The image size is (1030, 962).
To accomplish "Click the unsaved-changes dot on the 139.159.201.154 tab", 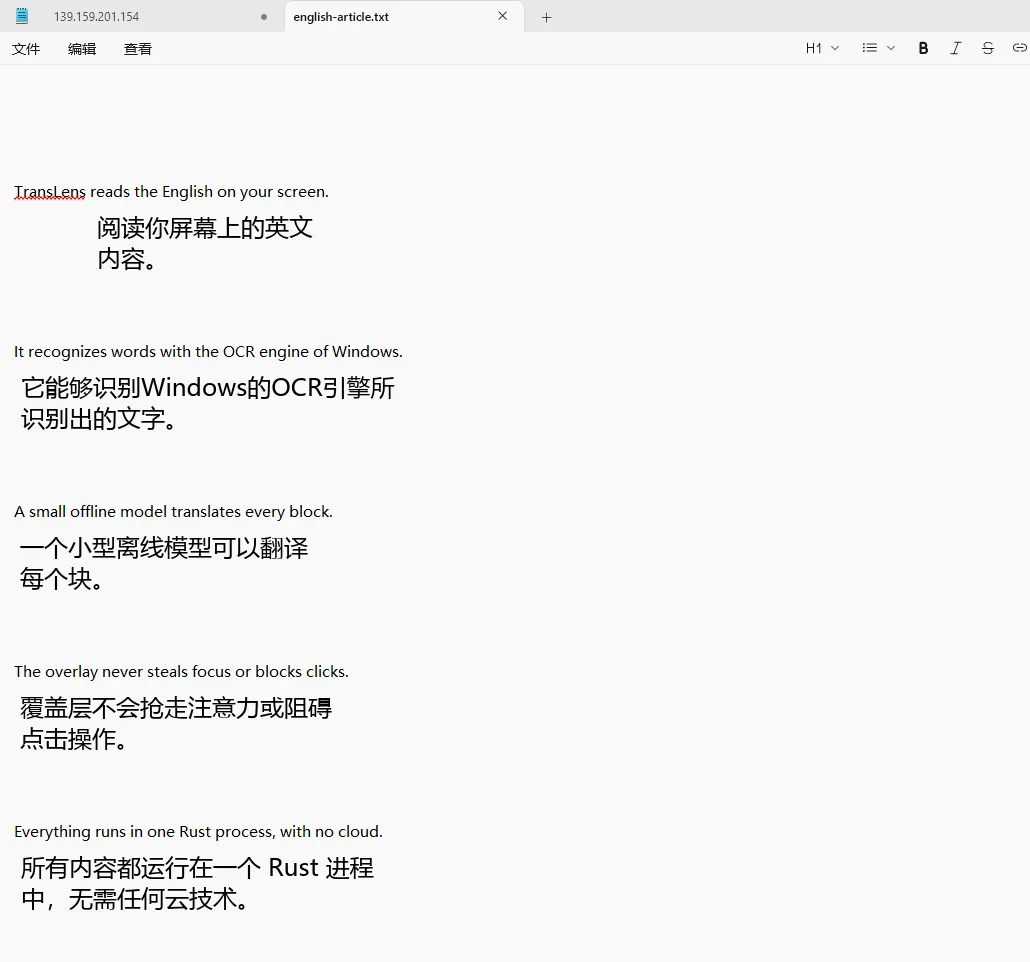I will pos(264,17).
